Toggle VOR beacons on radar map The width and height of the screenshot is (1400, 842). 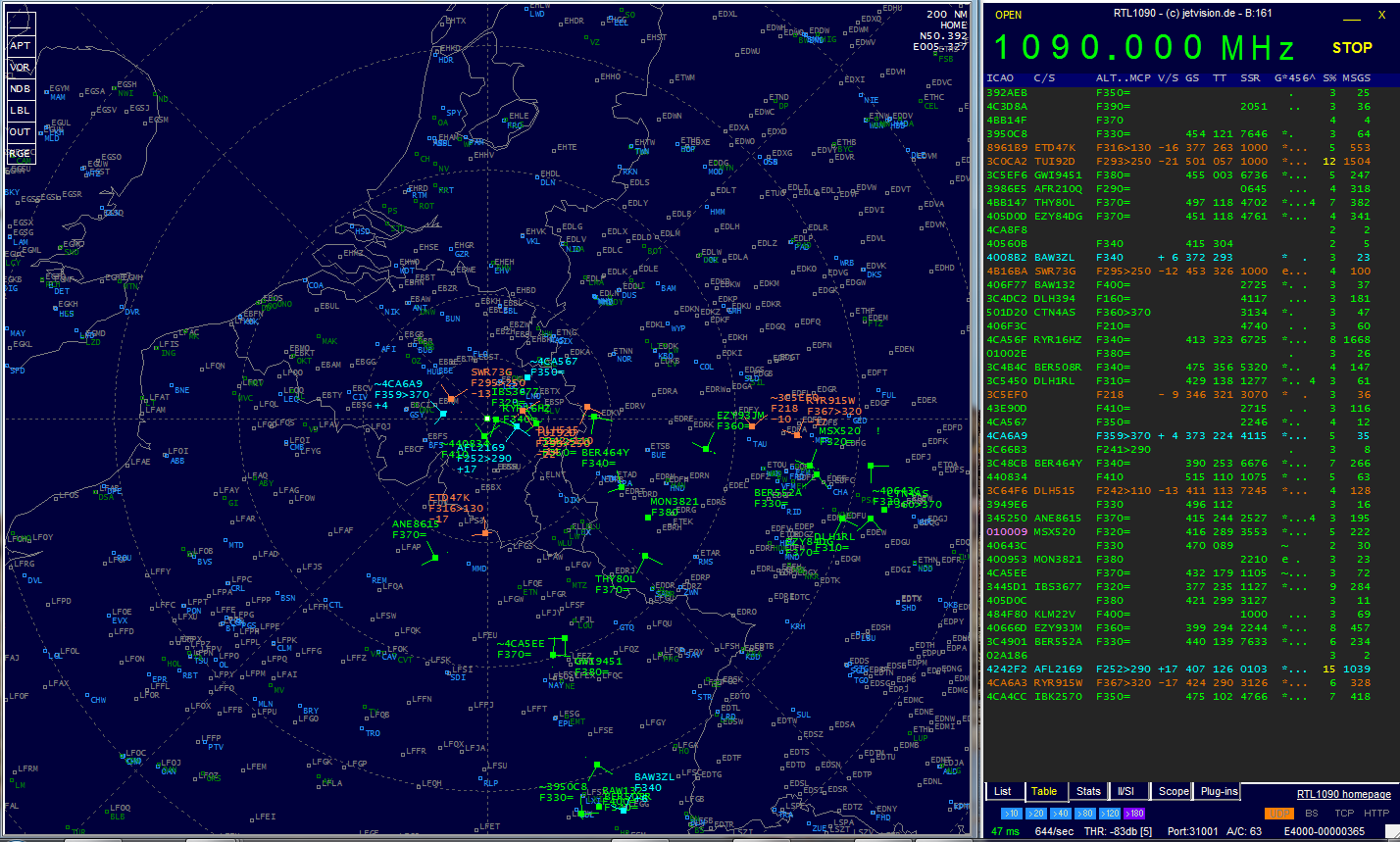tap(21, 67)
